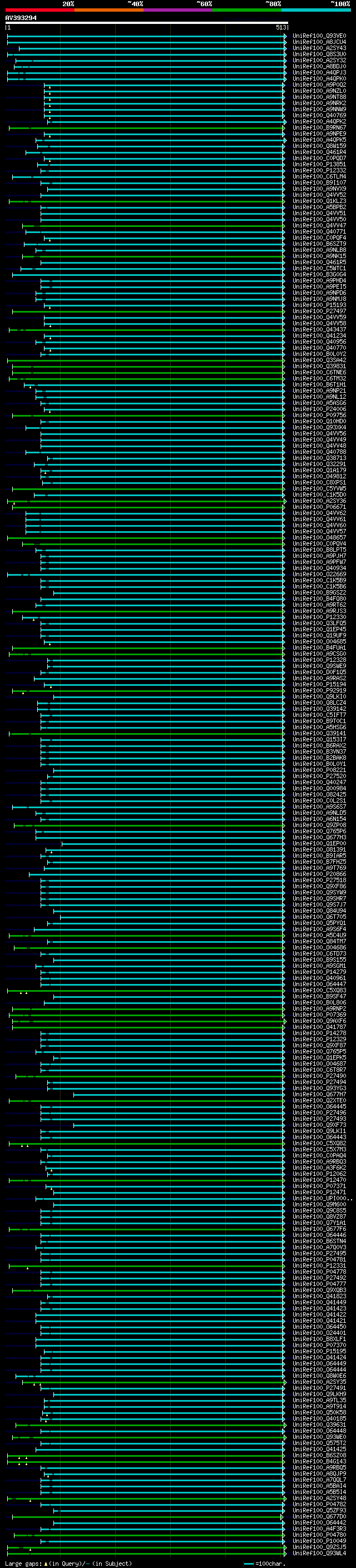The image size is (356, 1568).
Task: Choose UniRef100_A9NRK2 hit
Action: [x=319, y=103]
